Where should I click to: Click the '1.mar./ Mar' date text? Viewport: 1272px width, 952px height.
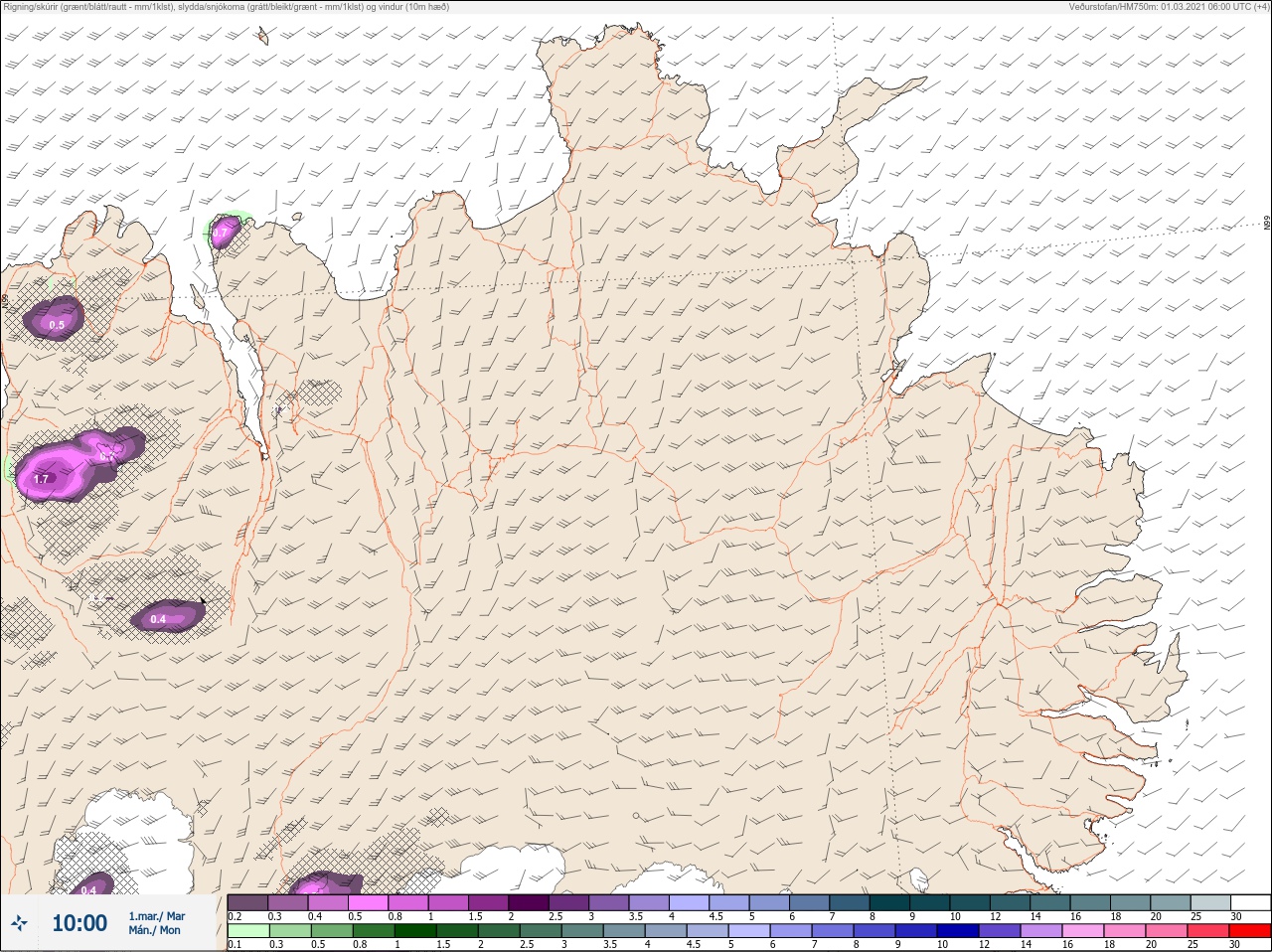point(156,915)
